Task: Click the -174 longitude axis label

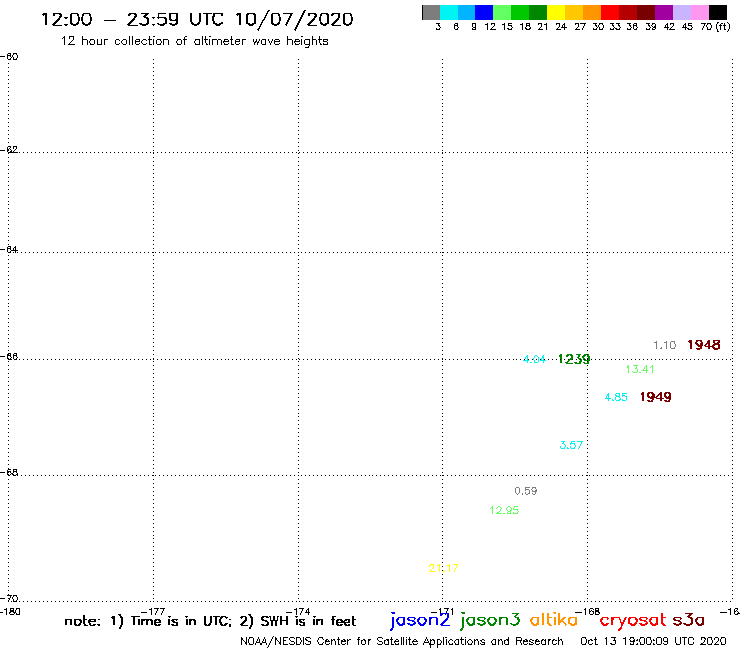Action: 298,612
